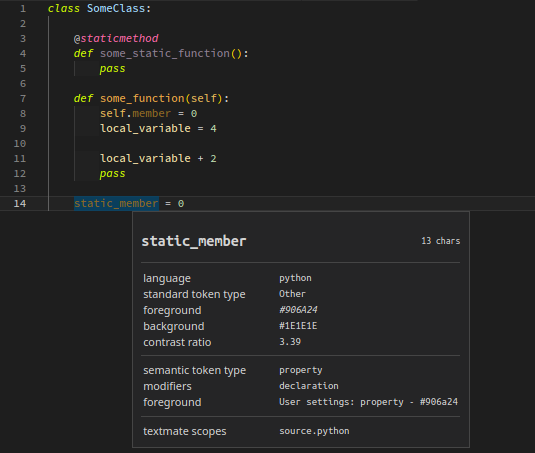Click 'some_static_function' on line 4

165,53
